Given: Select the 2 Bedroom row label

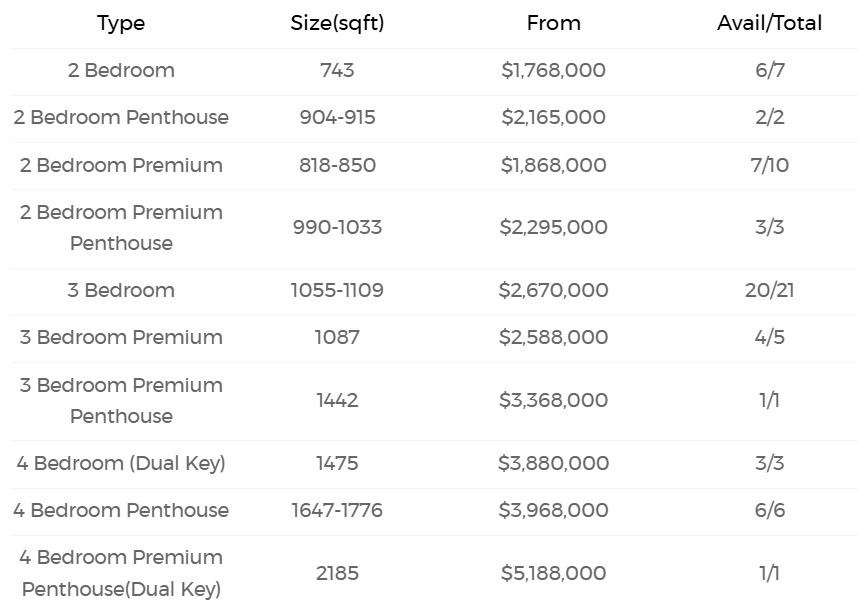Looking at the screenshot, I should pos(121,70).
